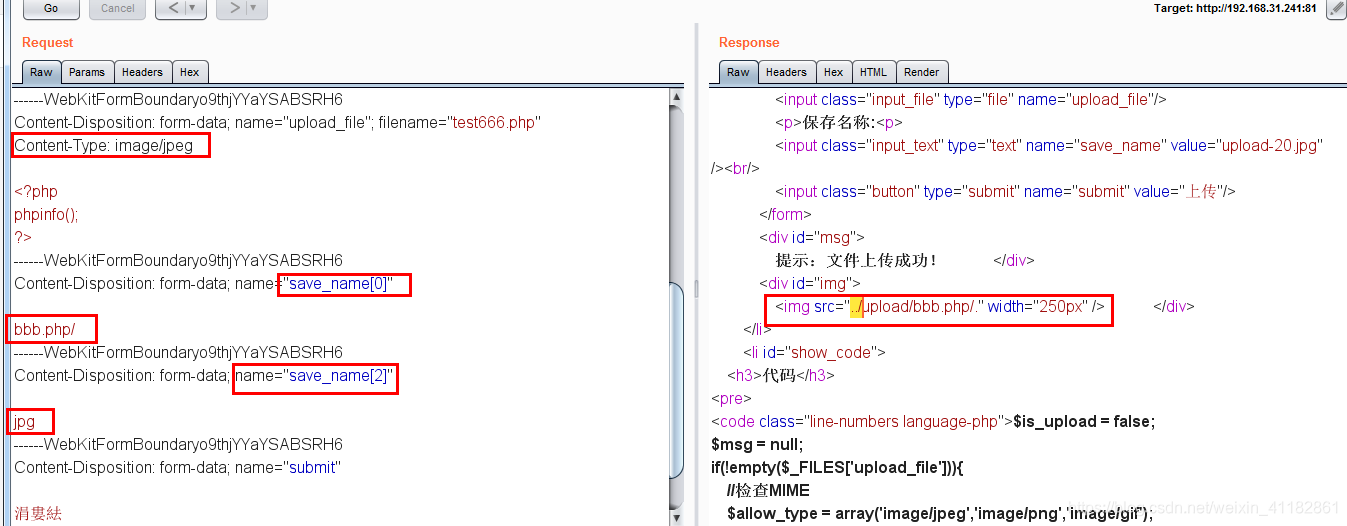Click the input_file upload_file response line
This screenshot has height=526, width=1347.
coord(971,100)
